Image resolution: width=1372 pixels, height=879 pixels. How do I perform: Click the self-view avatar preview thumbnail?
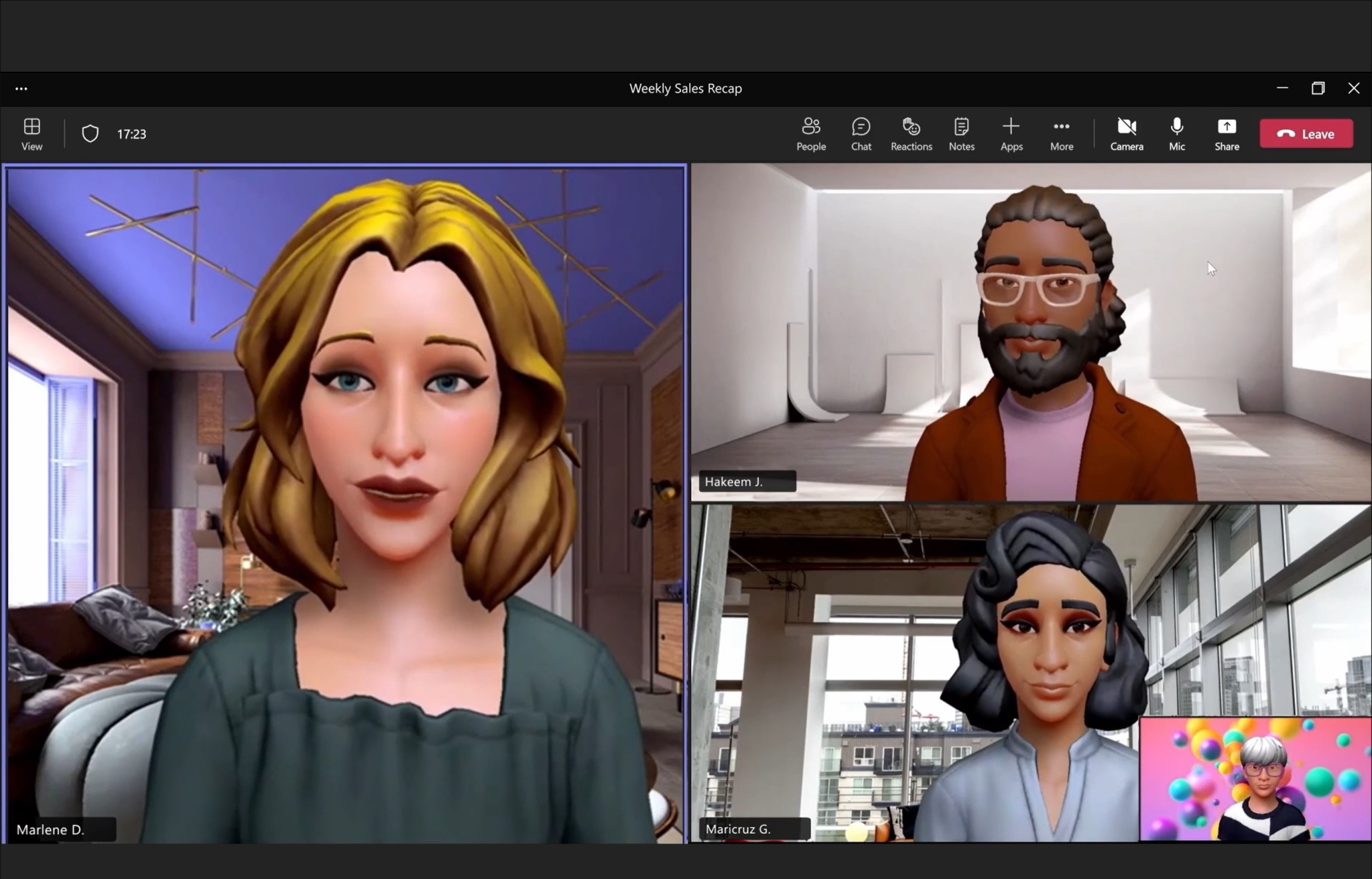pyautogui.click(x=1255, y=778)
